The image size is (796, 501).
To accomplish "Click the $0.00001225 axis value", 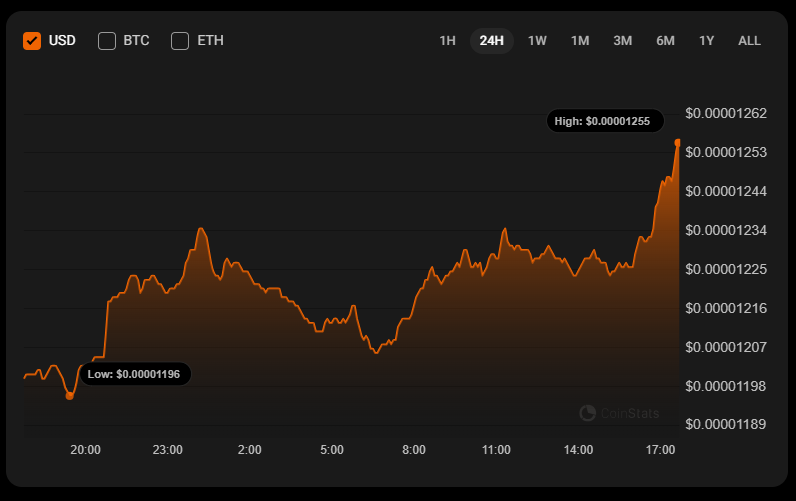I will (726, 269).
